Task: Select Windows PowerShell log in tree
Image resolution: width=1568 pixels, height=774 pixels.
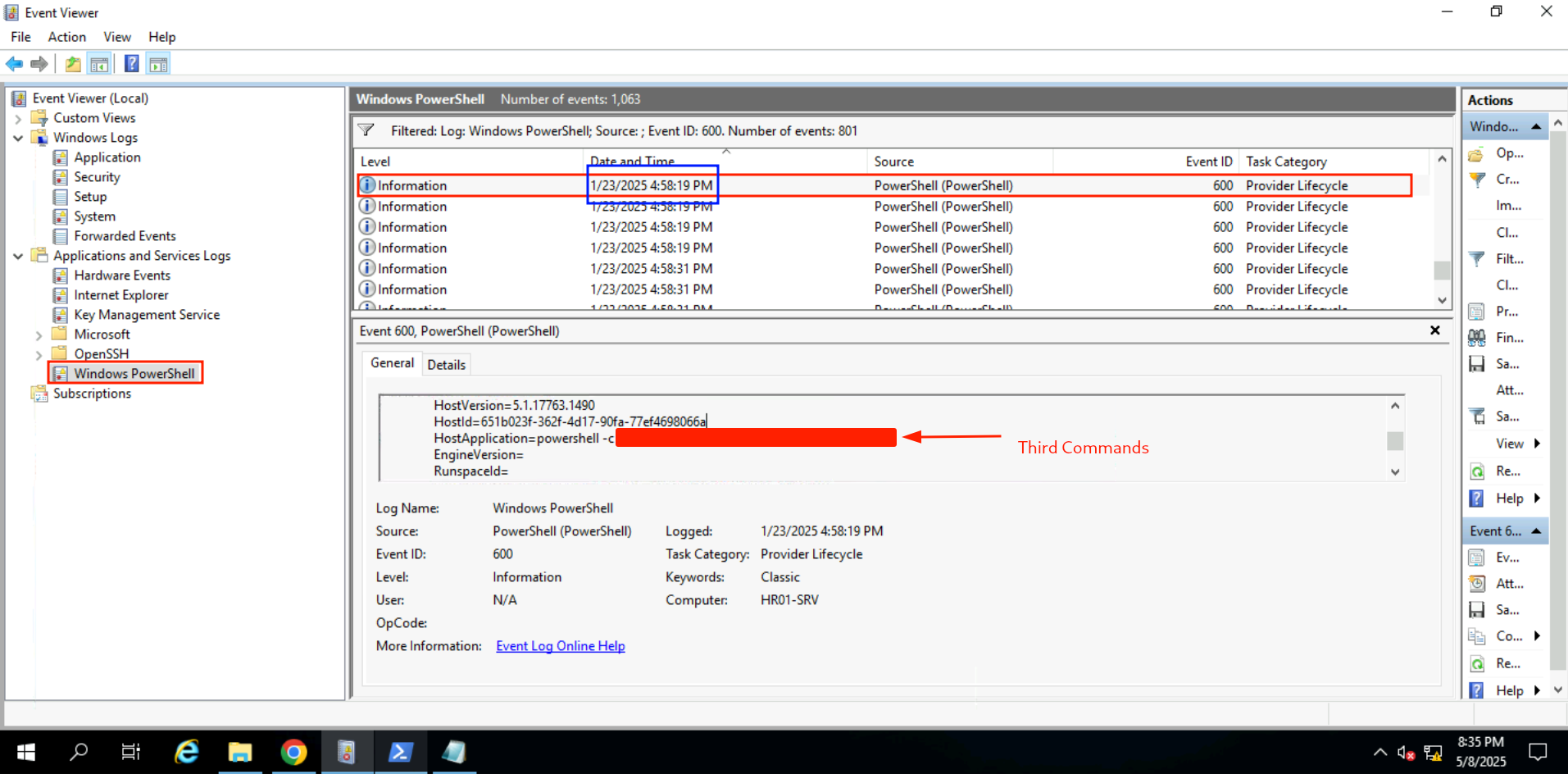Action: click(x=134, y=374)
